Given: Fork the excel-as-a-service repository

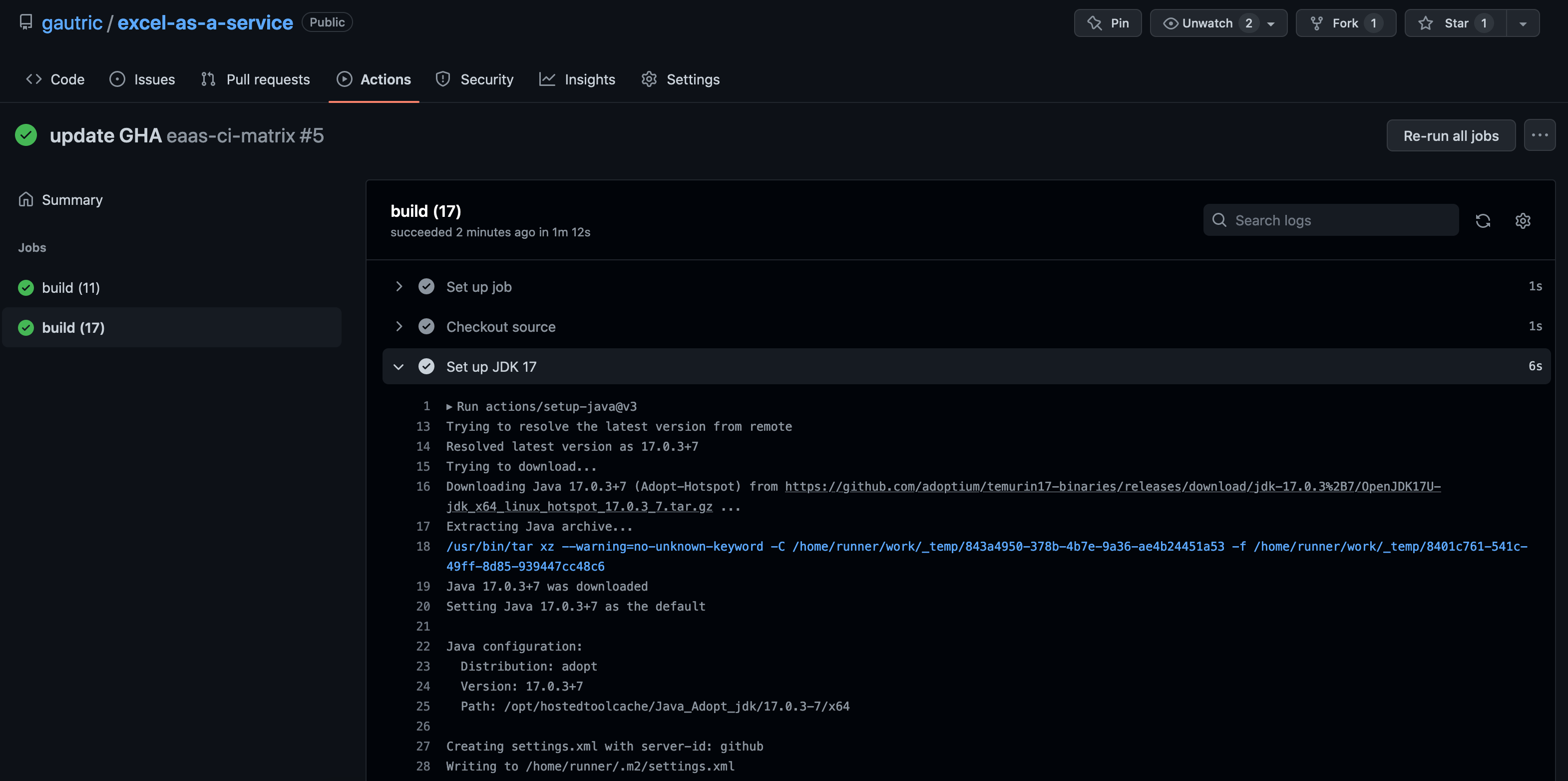Looking at the screenshot, I should point(1345,23).
